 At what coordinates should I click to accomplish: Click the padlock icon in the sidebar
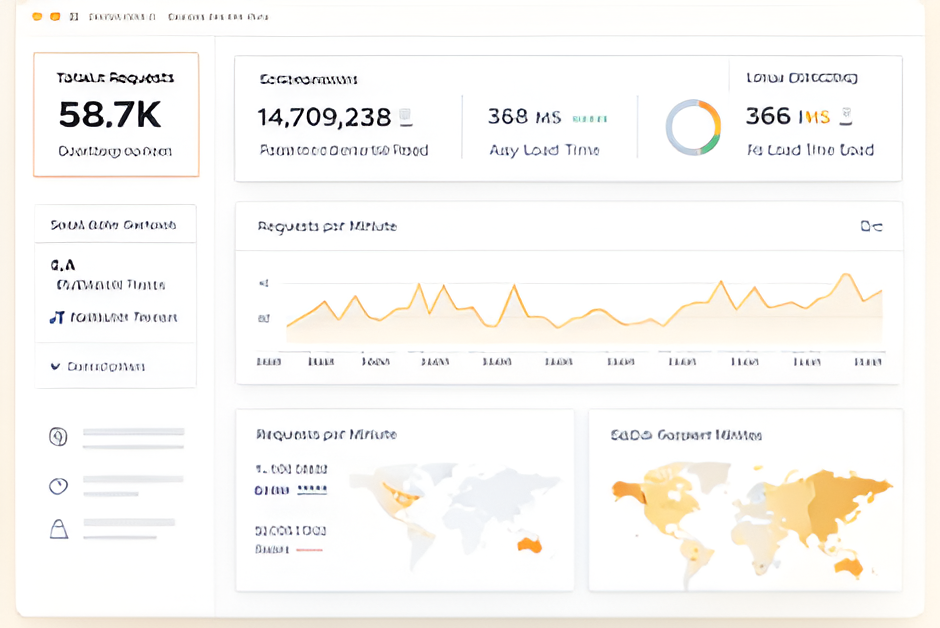click(x=58, y=528)
